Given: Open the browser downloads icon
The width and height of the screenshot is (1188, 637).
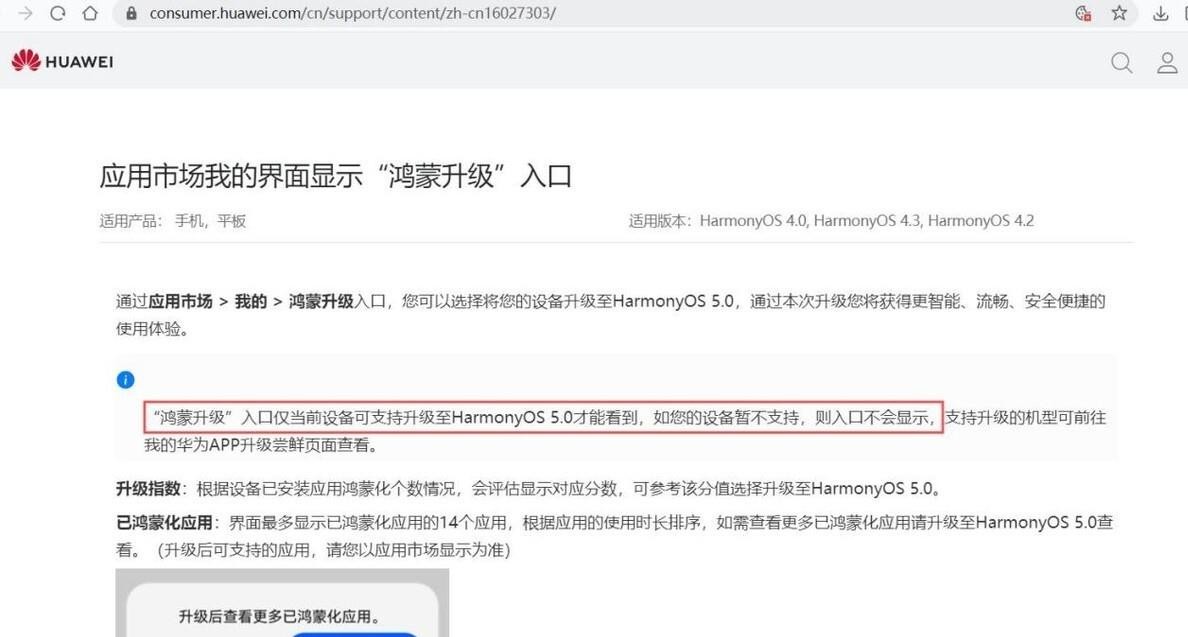Looking at the screenshot, I should (1160, 13).
